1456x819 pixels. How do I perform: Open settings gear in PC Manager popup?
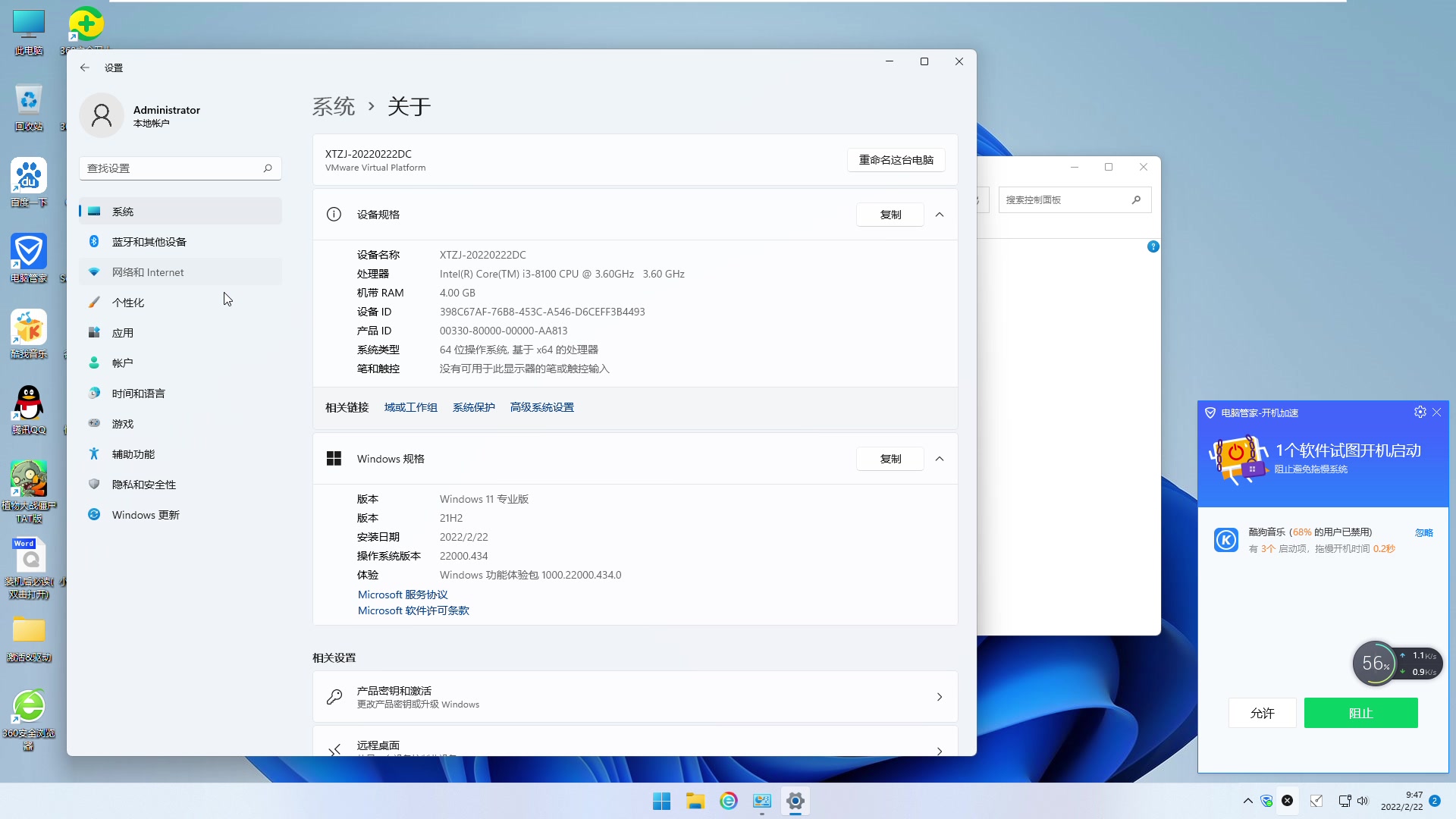click(x=1420, y=412)
